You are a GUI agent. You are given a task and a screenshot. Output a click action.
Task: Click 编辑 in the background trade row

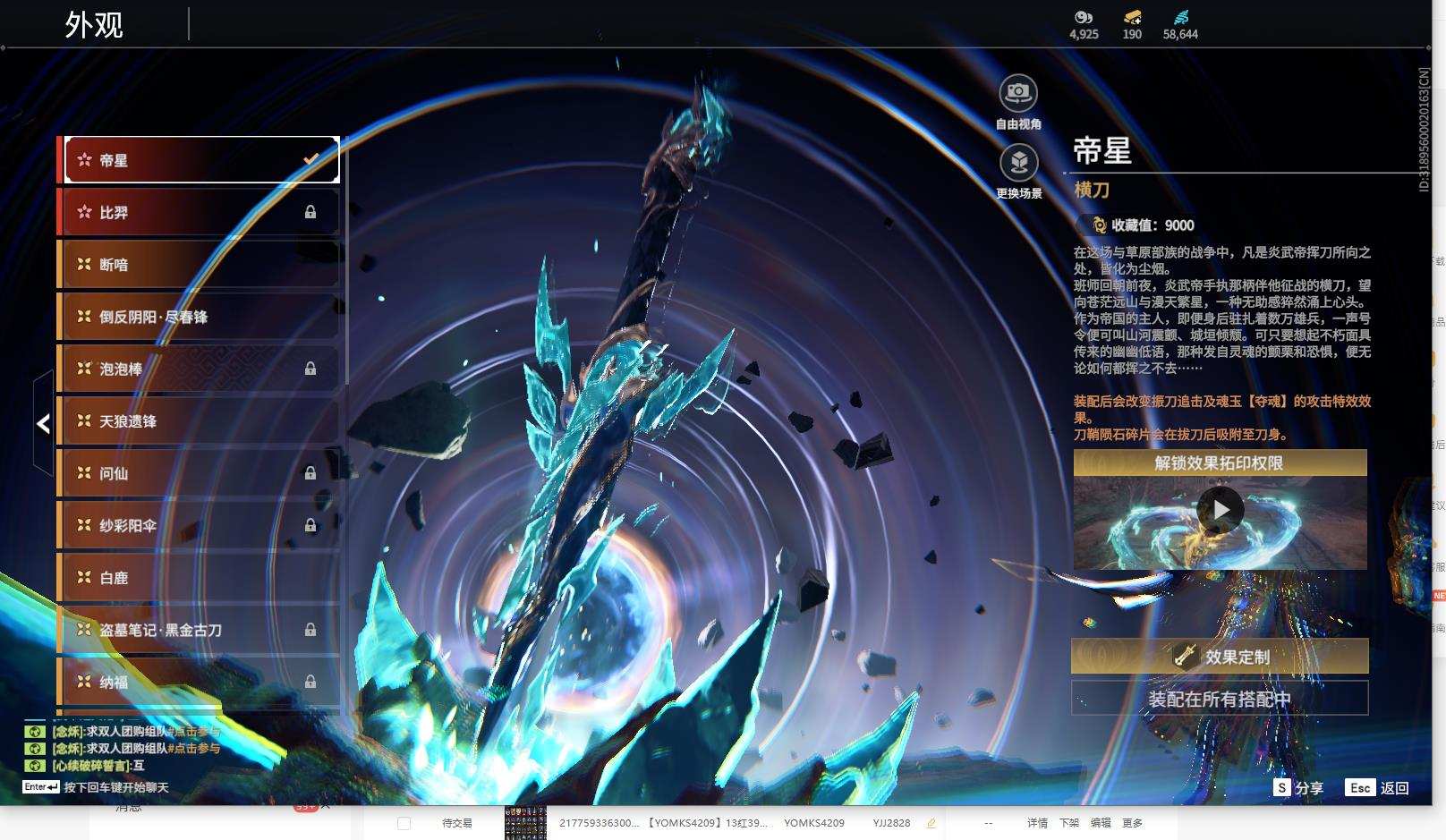[1101, 823]
